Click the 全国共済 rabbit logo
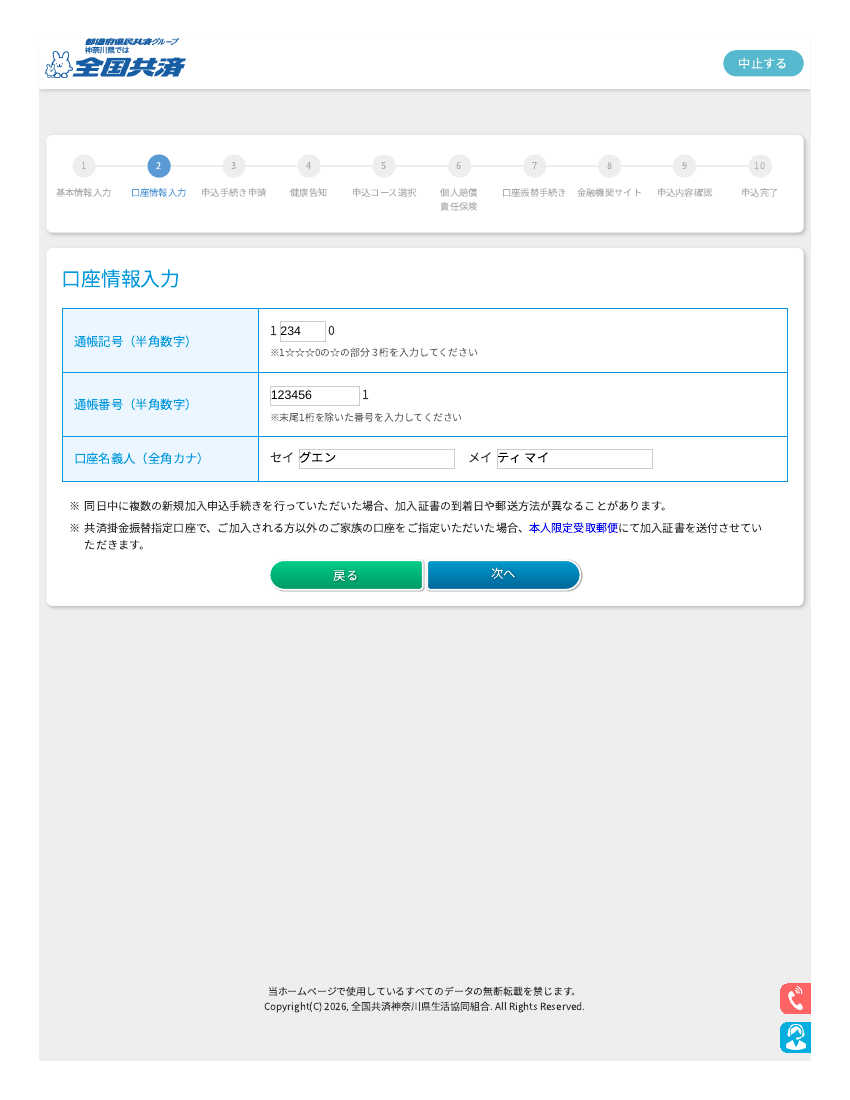 coord(115,58)
